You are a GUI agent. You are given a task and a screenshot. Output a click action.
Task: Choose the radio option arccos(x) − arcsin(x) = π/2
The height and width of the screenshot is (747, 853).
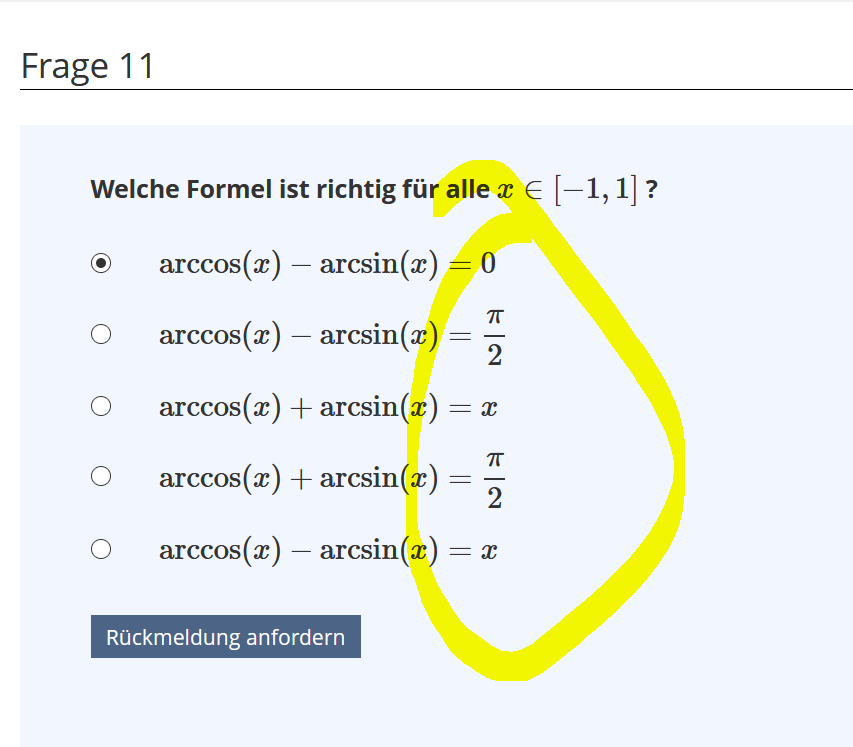pyautogui.click(x=100, y=335)
